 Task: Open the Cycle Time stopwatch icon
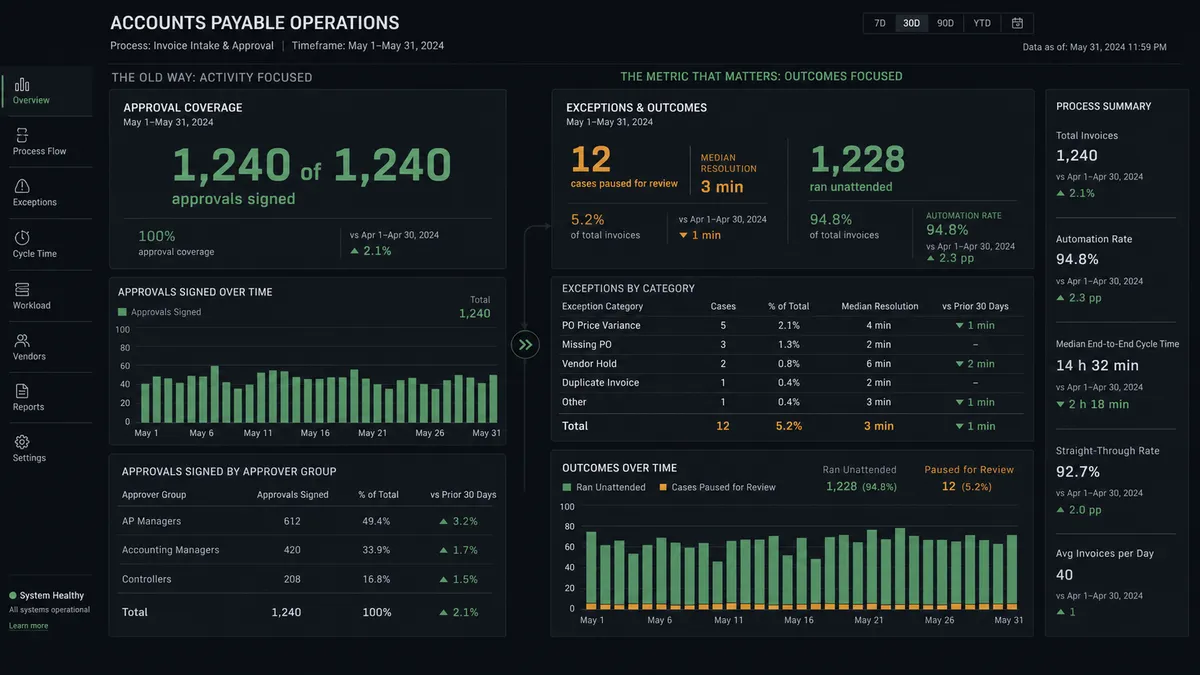23,237
